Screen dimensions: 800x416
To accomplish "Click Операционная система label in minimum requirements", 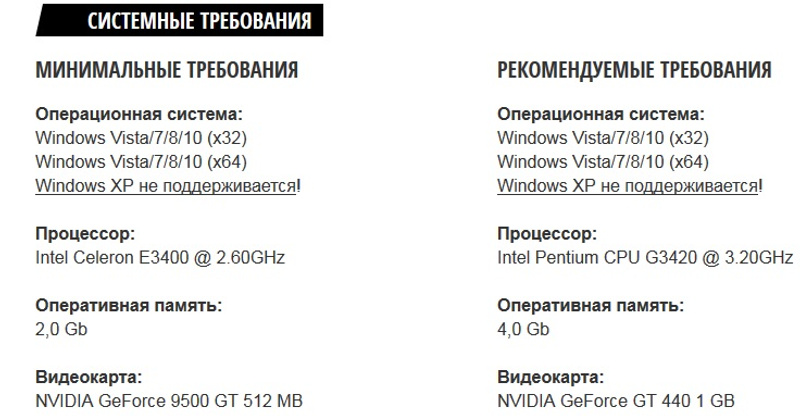I will [x=139, y=113].
